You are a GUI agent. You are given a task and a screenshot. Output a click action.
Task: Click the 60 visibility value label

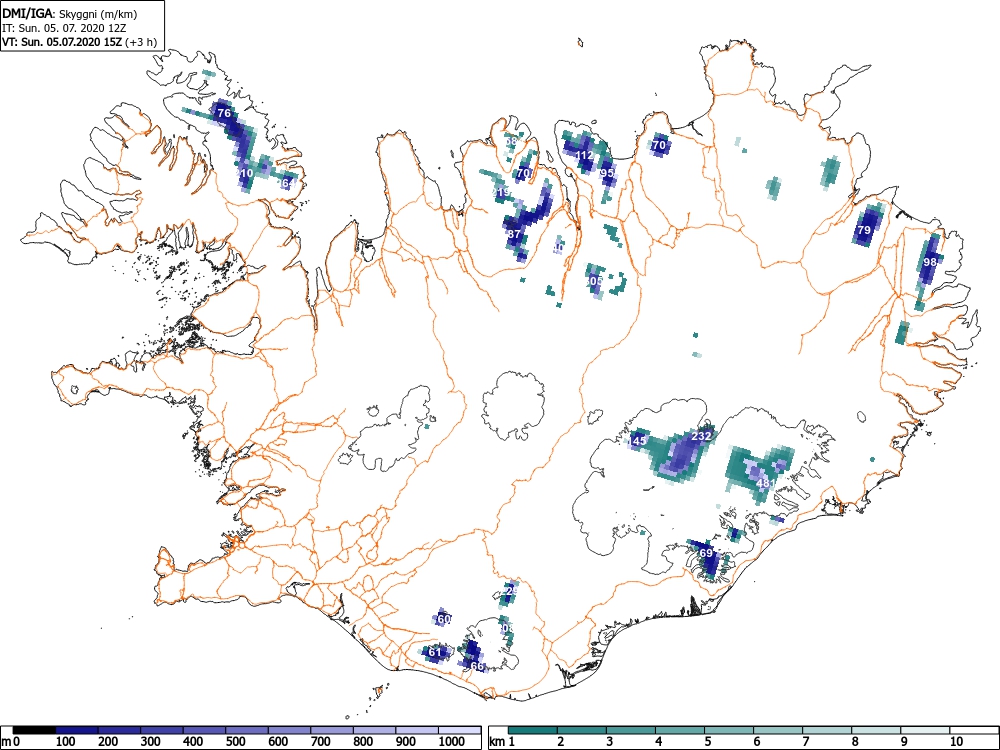pyautogui.click(x=444, y=619)
